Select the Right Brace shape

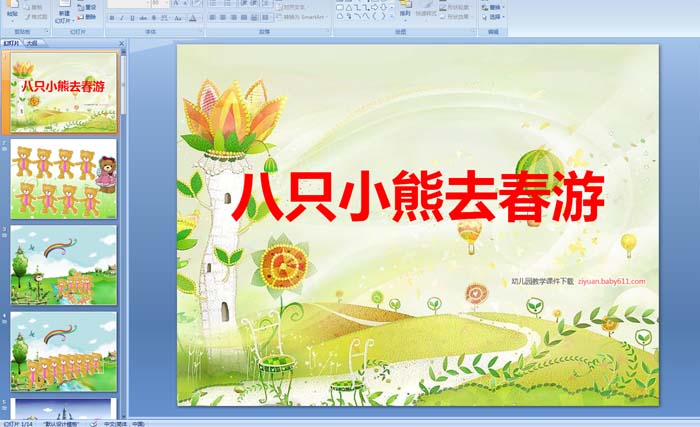pos(383,16)
